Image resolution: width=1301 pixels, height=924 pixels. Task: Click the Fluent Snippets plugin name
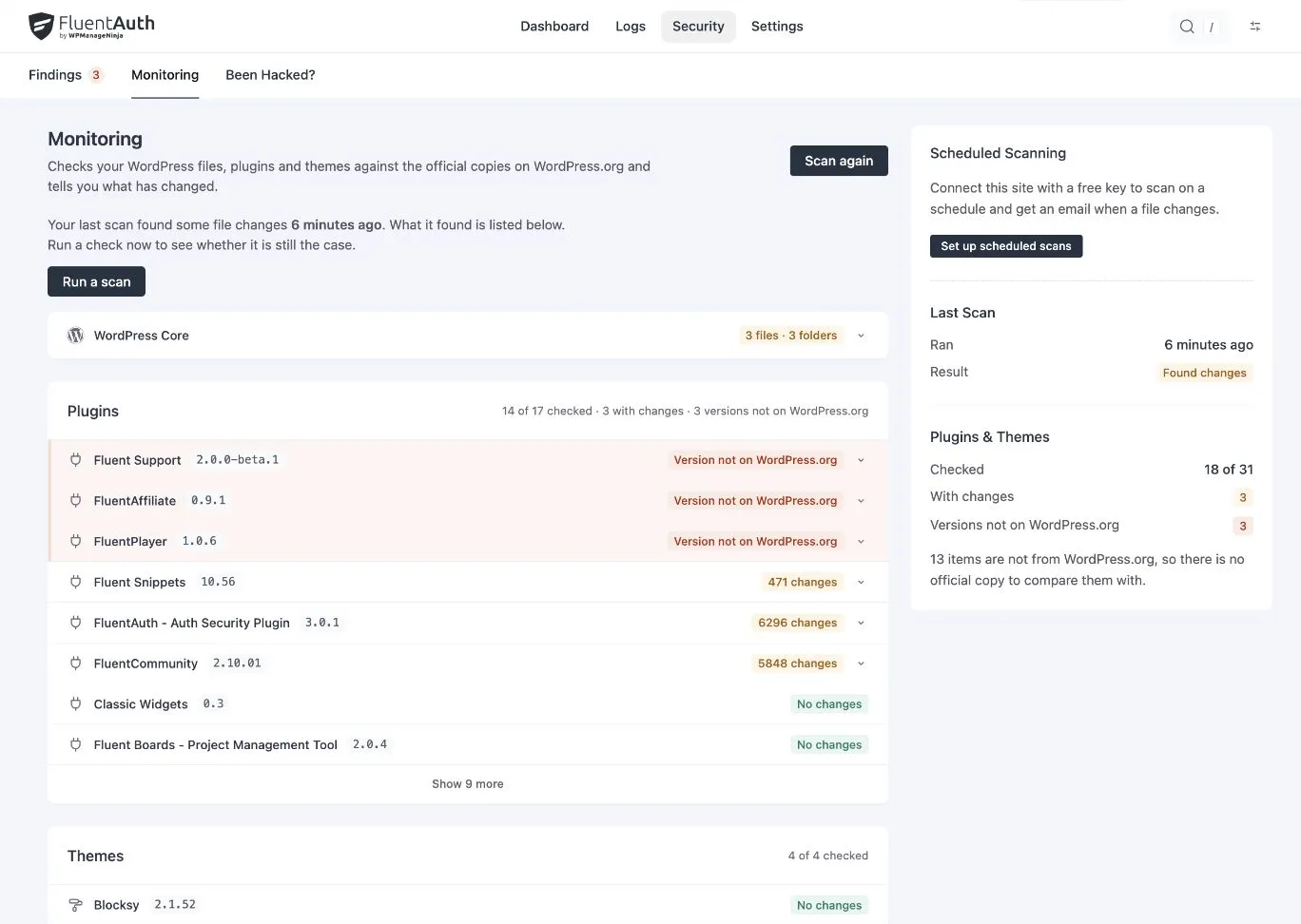pyautogui.click(x=140, y=582)
